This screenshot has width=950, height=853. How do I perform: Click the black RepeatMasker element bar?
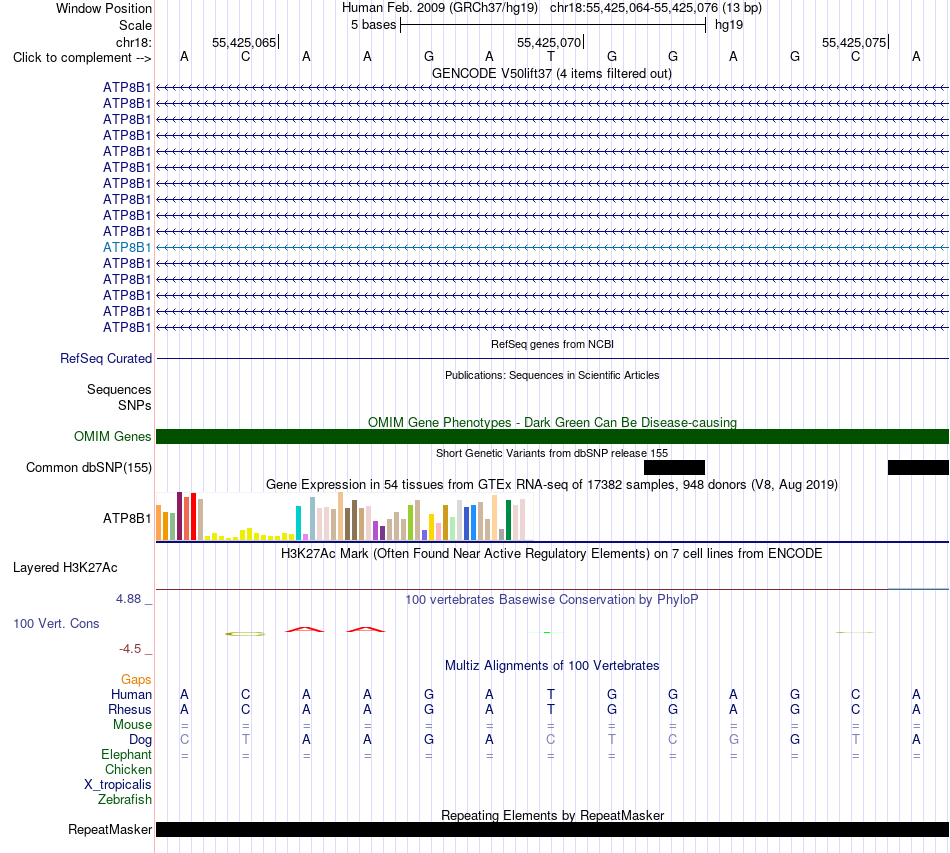pyautogui.click(x=552, y=829)
